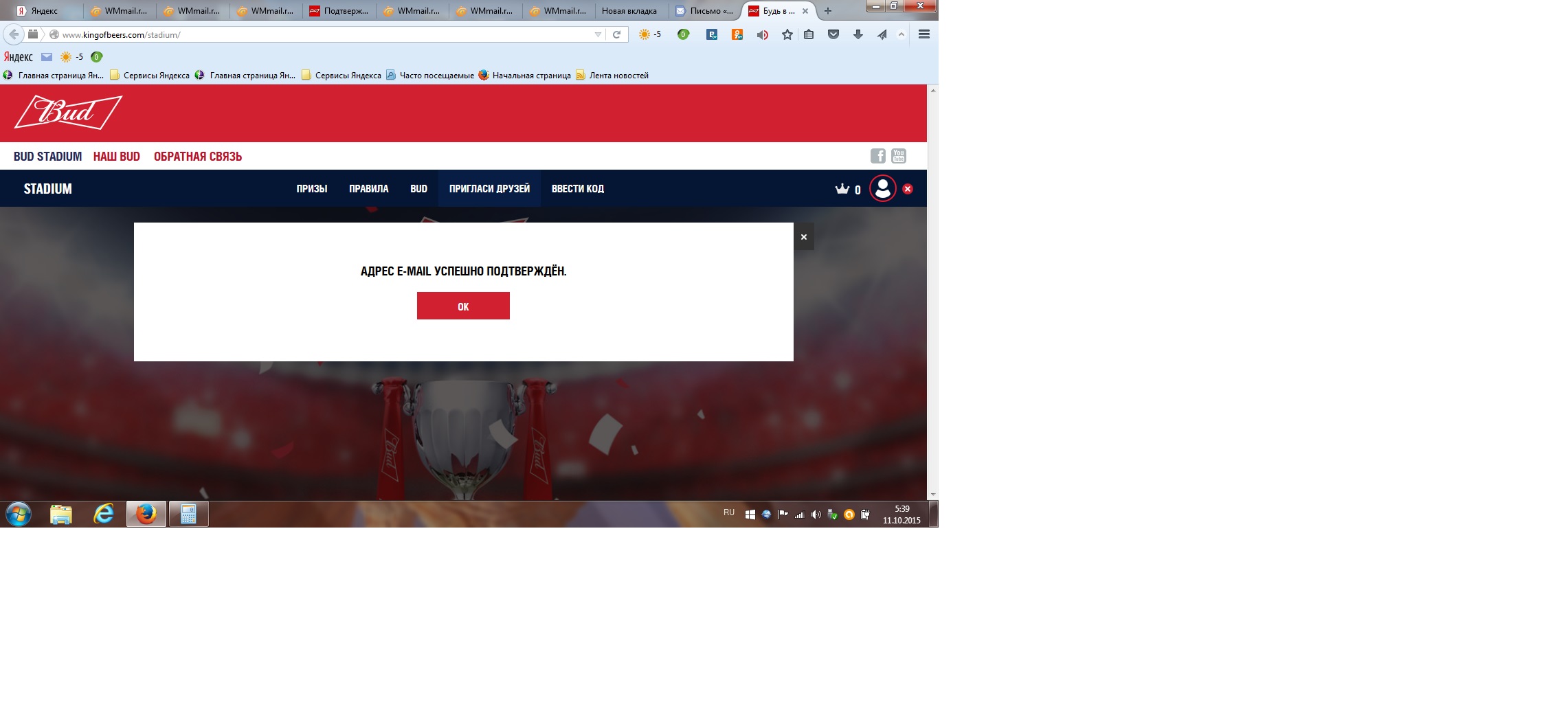The image size is (1568, 724).
Task: Launch Internet Explorer from taskbar
Action: click(x=104, y=514)
